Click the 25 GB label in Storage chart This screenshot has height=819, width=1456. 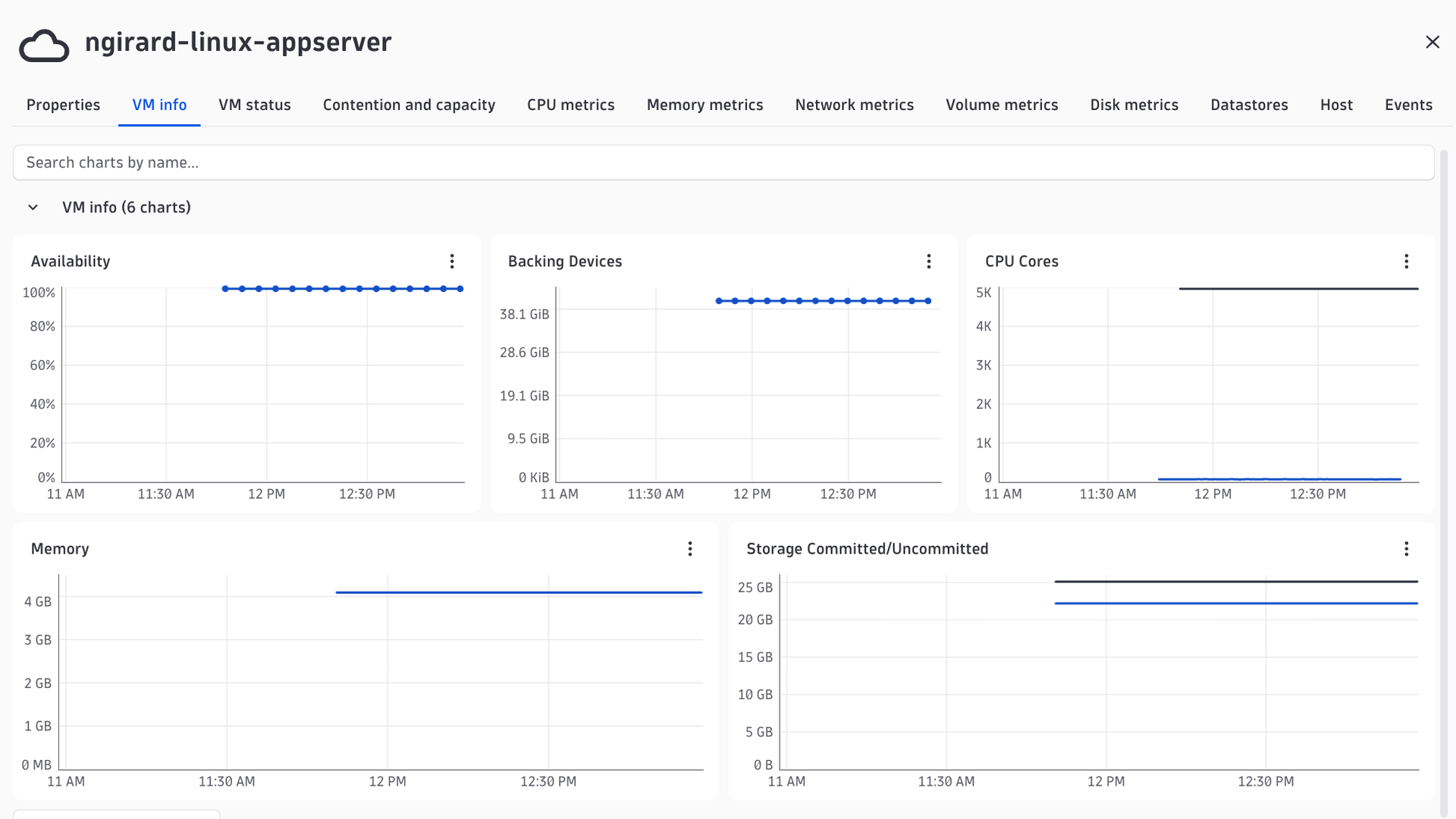tap(755, 588)
